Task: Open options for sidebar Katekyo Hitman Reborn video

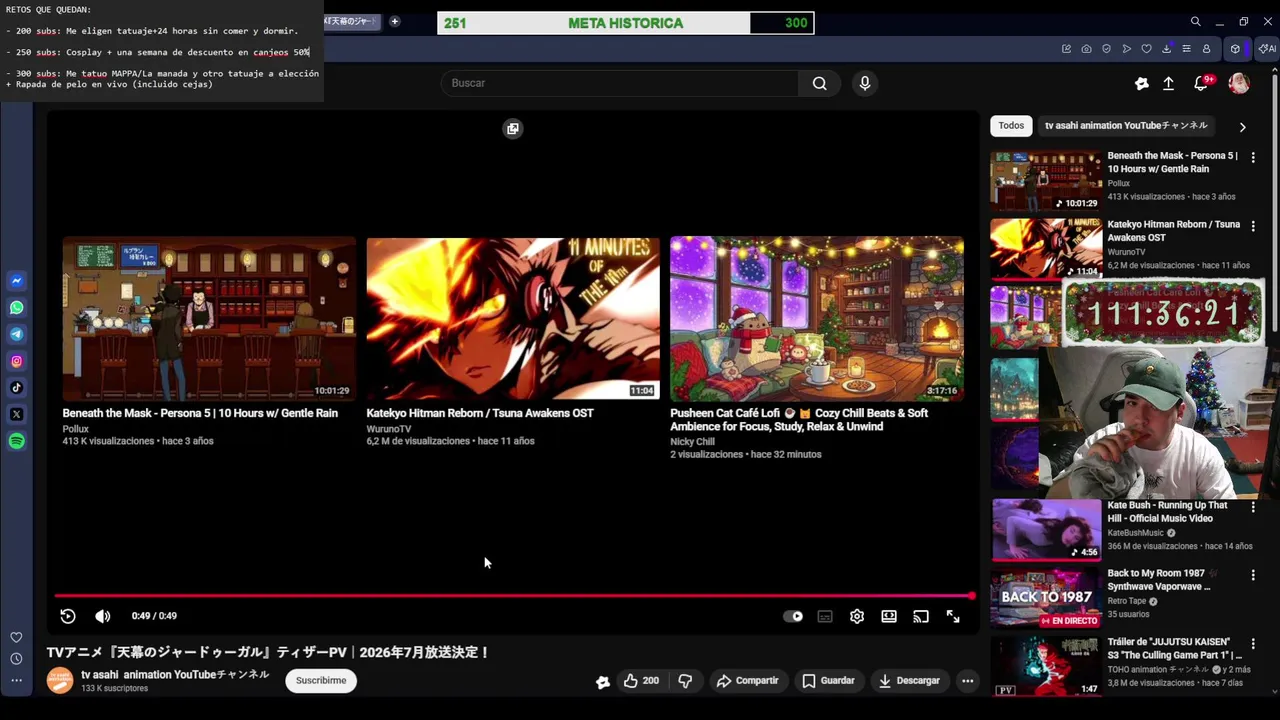Action: click(x=1252, y=226)
